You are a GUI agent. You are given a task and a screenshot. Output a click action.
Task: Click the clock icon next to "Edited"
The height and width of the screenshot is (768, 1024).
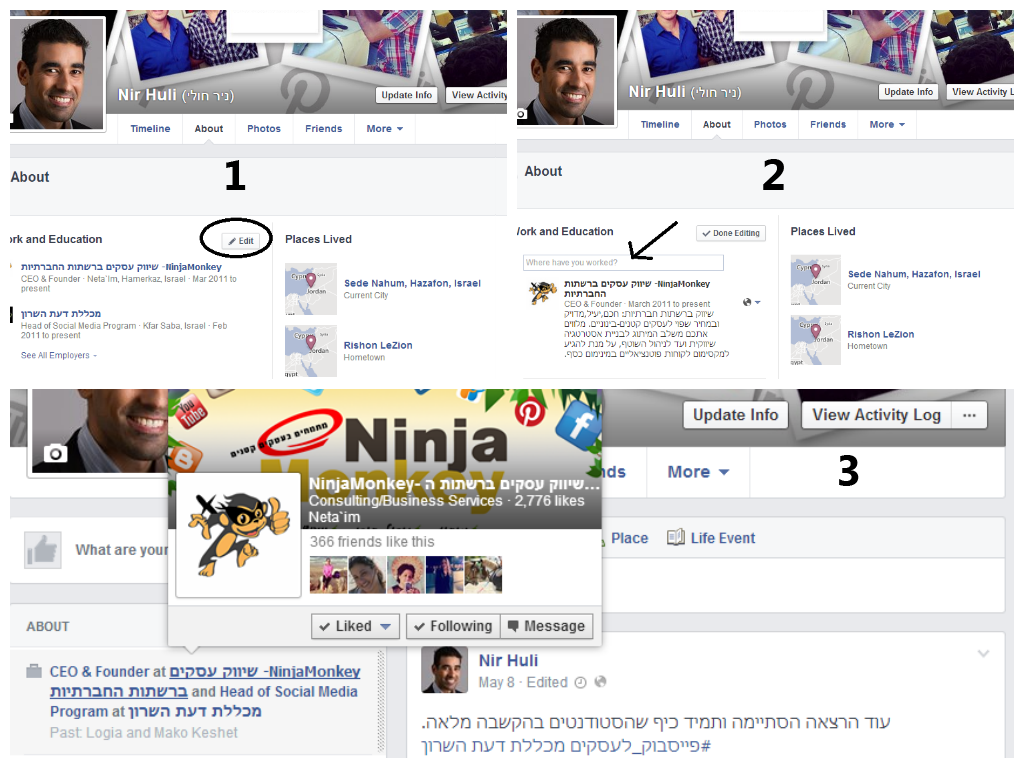pos(580,682)
